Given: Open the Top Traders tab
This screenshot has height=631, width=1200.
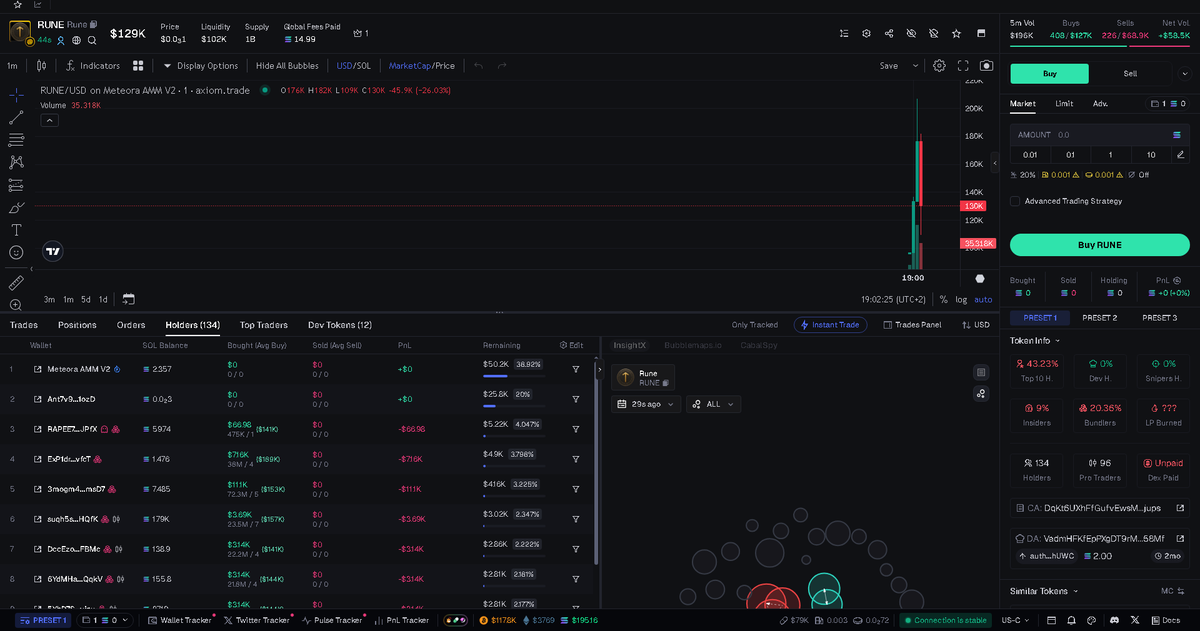Looking at the screenshot, I should pos(264,325).
